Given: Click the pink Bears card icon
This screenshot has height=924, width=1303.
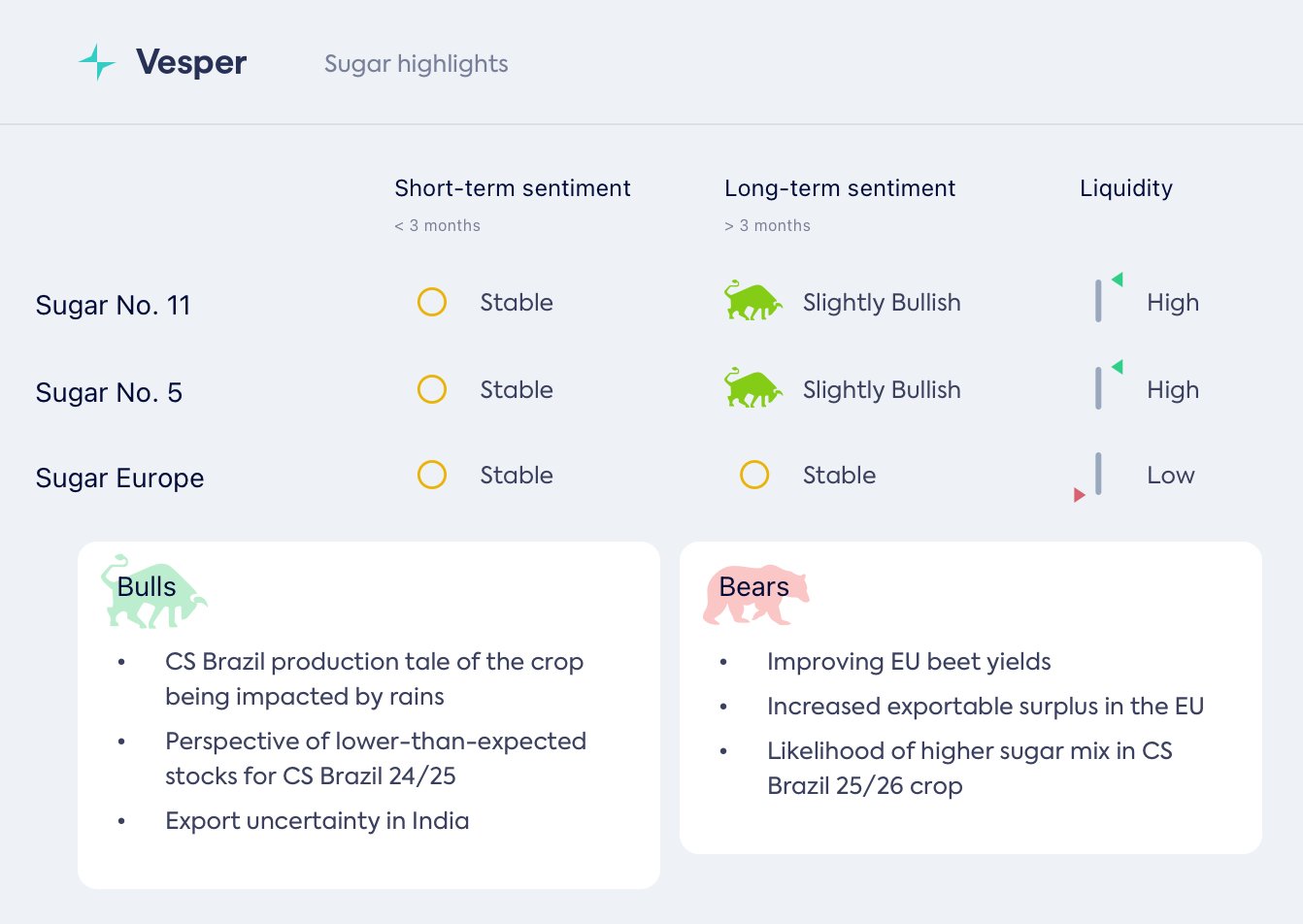Looking at the screenshot, I should pyautogui.click(x=755, y=593).
